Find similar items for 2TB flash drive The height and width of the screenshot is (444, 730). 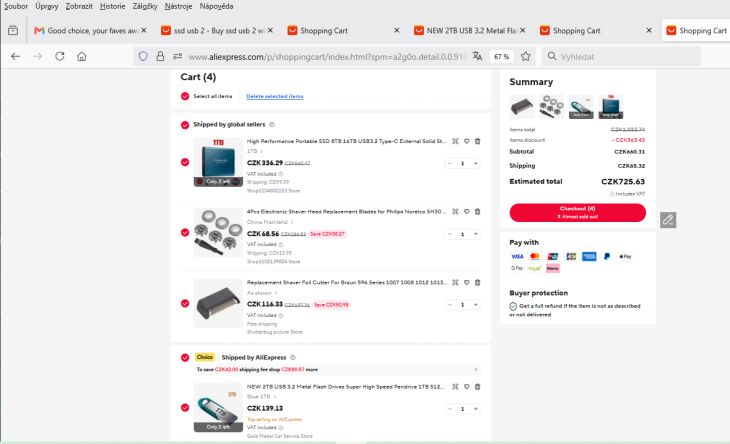[x=455, y=387]
